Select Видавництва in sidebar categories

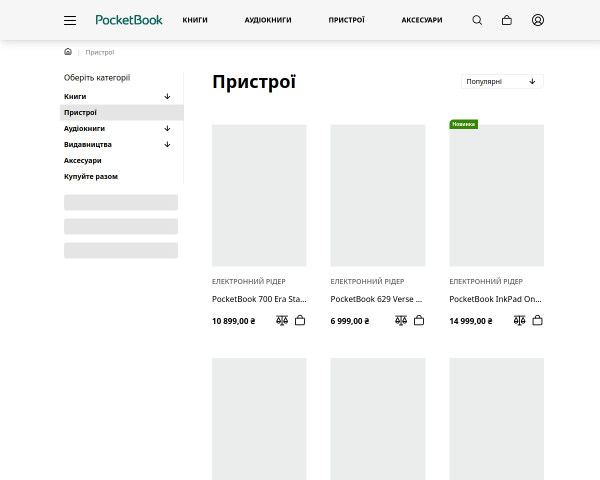(x=88, y=145)
